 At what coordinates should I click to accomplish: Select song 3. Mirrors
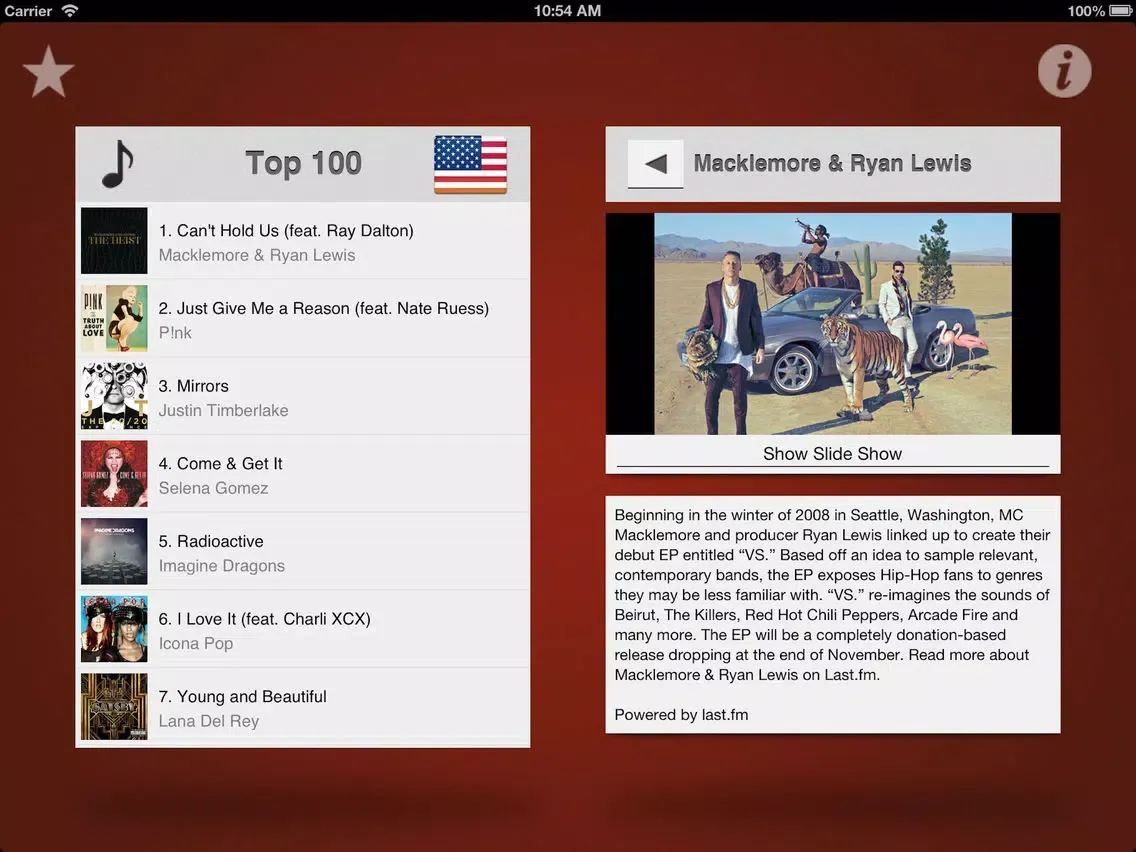coord(303,396)
